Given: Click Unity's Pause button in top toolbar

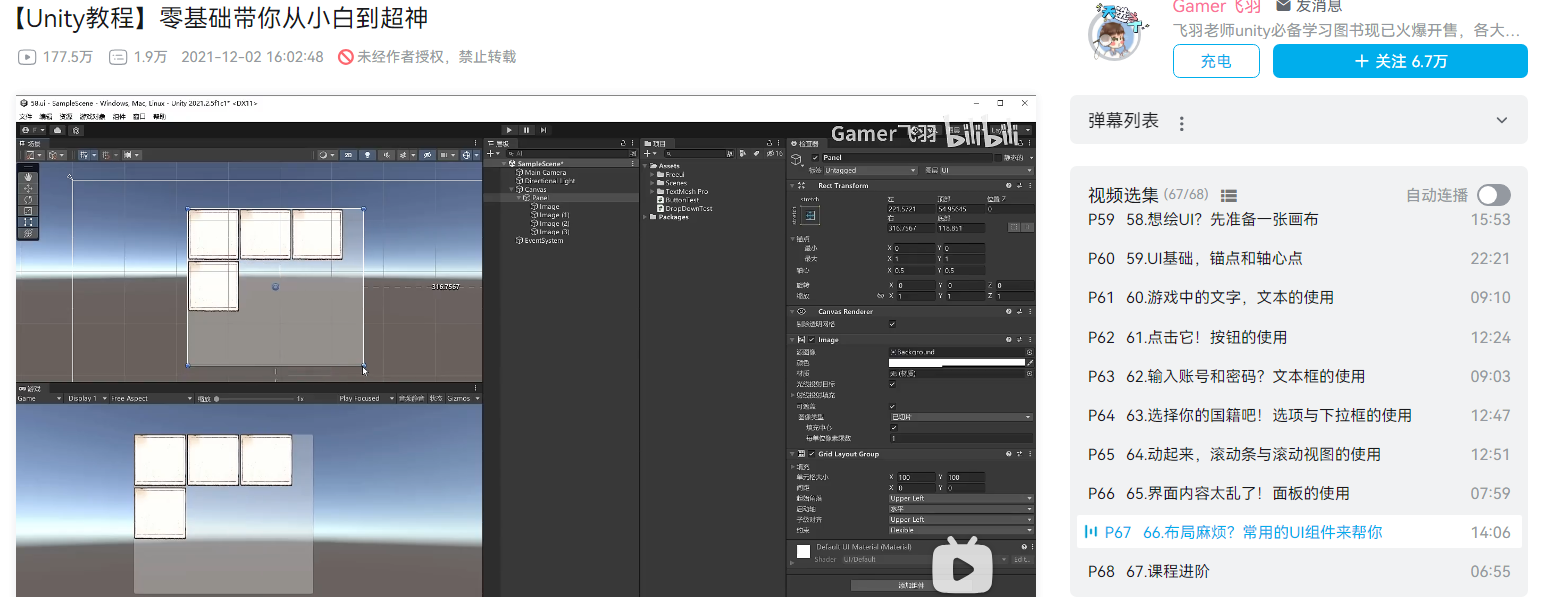Looking at the screenshot, I should (526, 130).
